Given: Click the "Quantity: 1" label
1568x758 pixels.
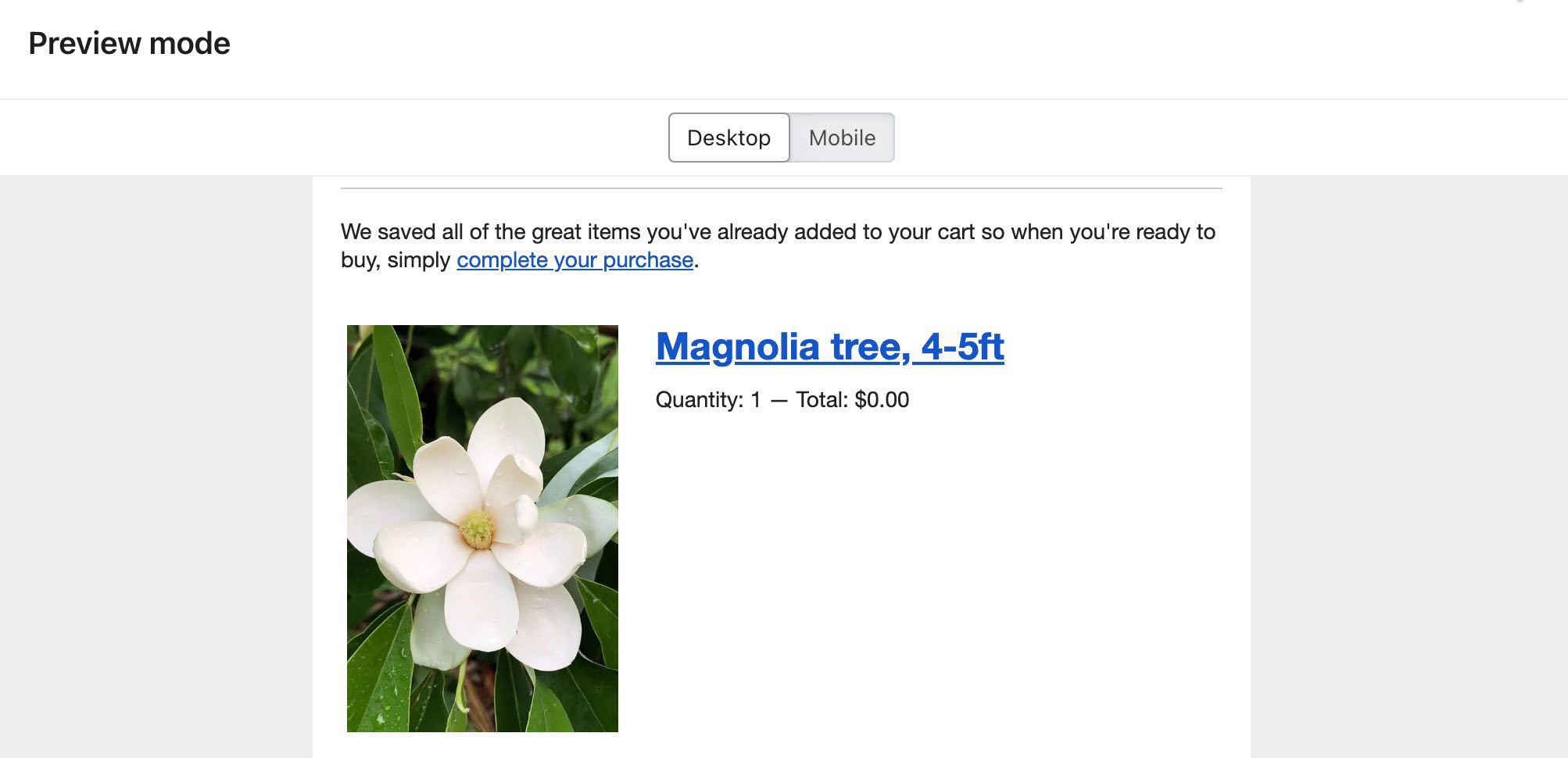Looking at the screenshot, I should [707, 400].
